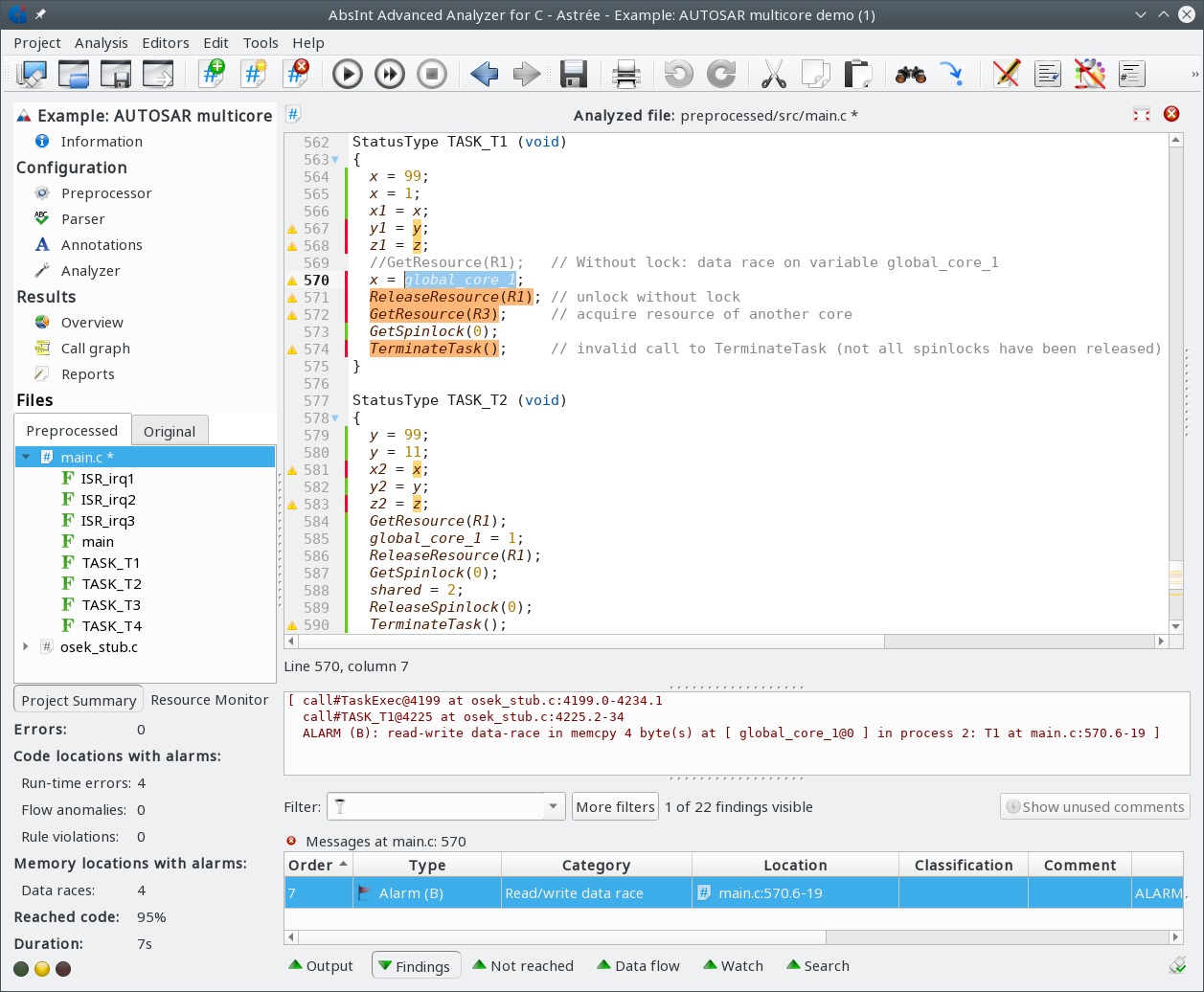Click the stop analysis button
Image resolution: width=1204 pixels, height=992 pixels.
(432, 74)
